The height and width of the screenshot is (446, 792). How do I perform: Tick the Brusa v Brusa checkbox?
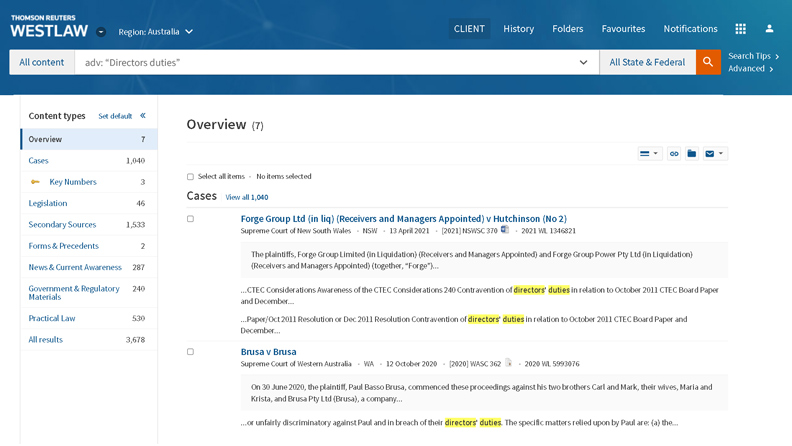tap(191, 352)
